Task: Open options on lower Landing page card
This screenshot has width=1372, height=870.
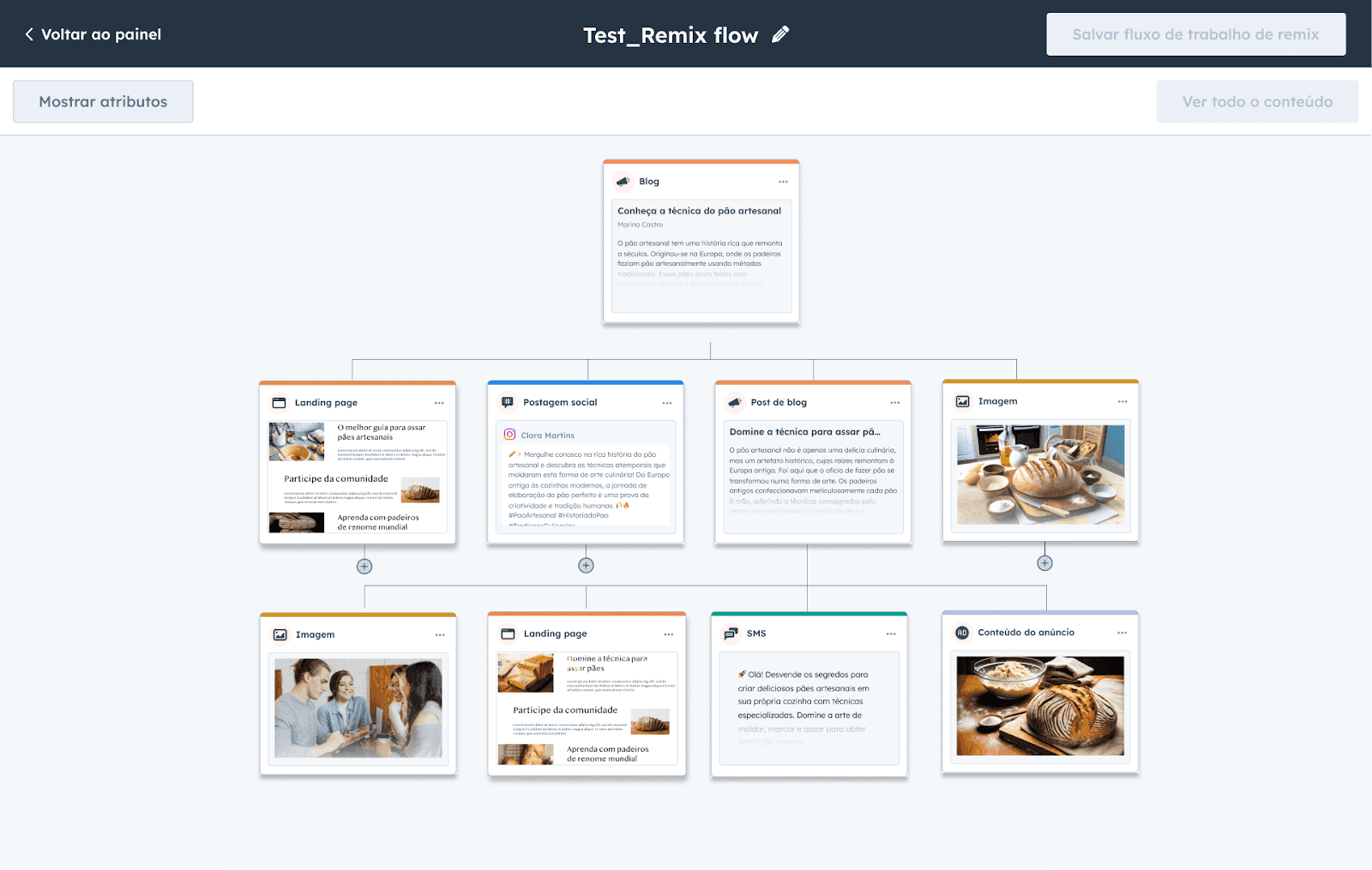Action: (x=669, y=634)
